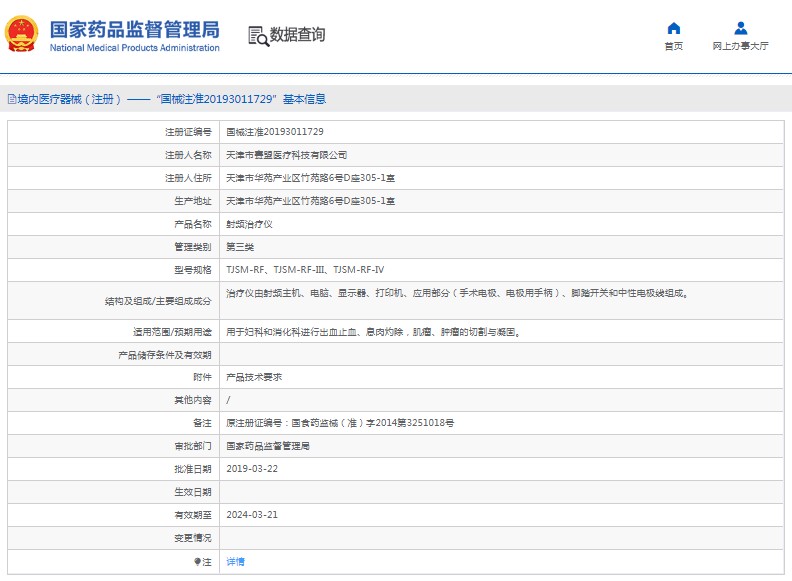Click the 批准日期 label cell
The width and height of the screenshot is (792, 581).
pos(114,469)
